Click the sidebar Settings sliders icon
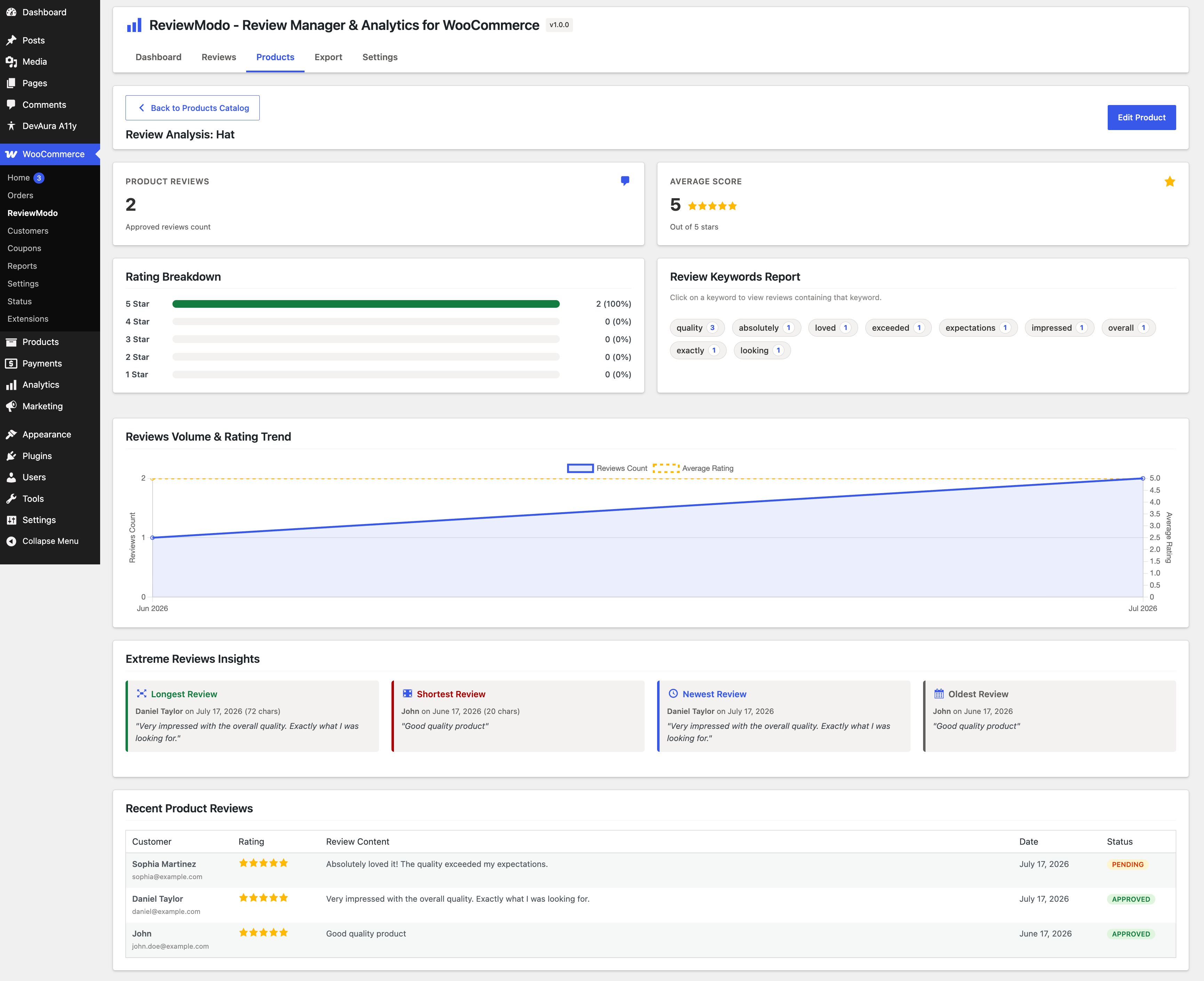Viewport: 1204px width, 981px height. click(11, 520)
